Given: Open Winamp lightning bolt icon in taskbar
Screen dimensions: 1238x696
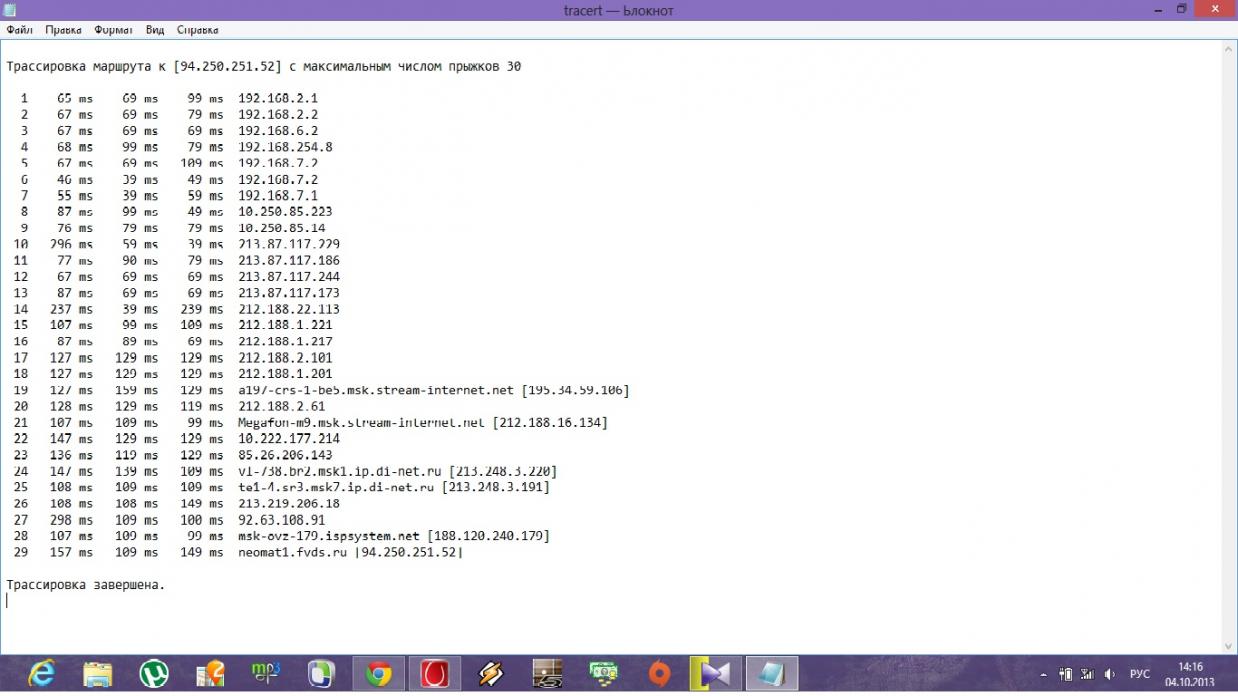Looking at the screenshot, I should tap(490, 674).
